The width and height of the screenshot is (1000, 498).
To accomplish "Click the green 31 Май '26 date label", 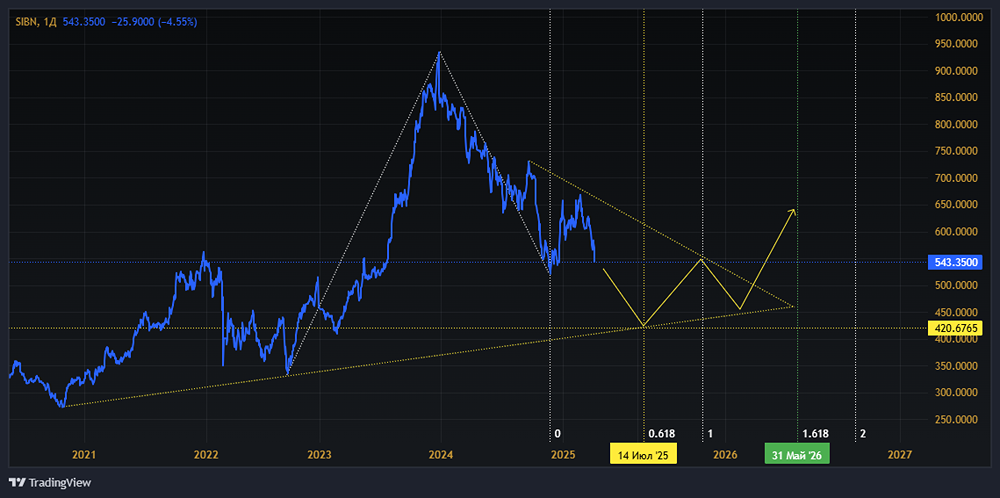I will coord(797,455).
